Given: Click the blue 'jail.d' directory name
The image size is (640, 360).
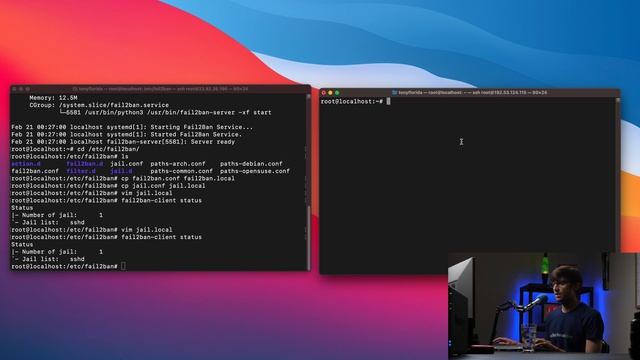Looking at the screenshot, I should (121, 171).
